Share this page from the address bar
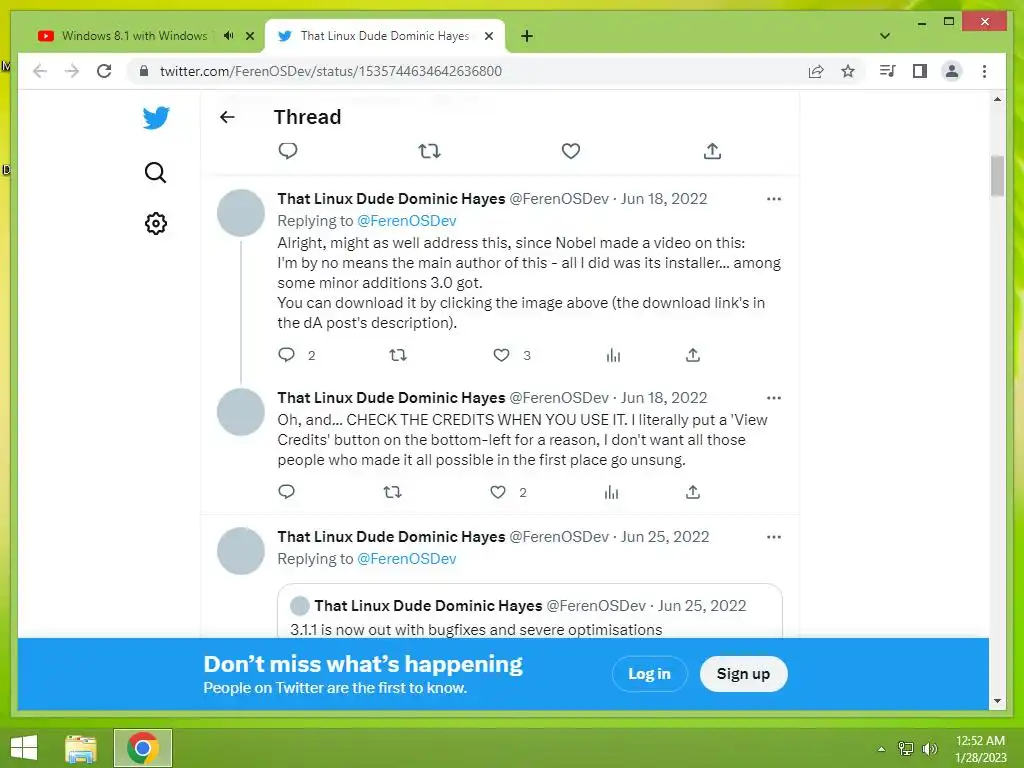The image size is (1024, 768). click(x=816, y=71)
